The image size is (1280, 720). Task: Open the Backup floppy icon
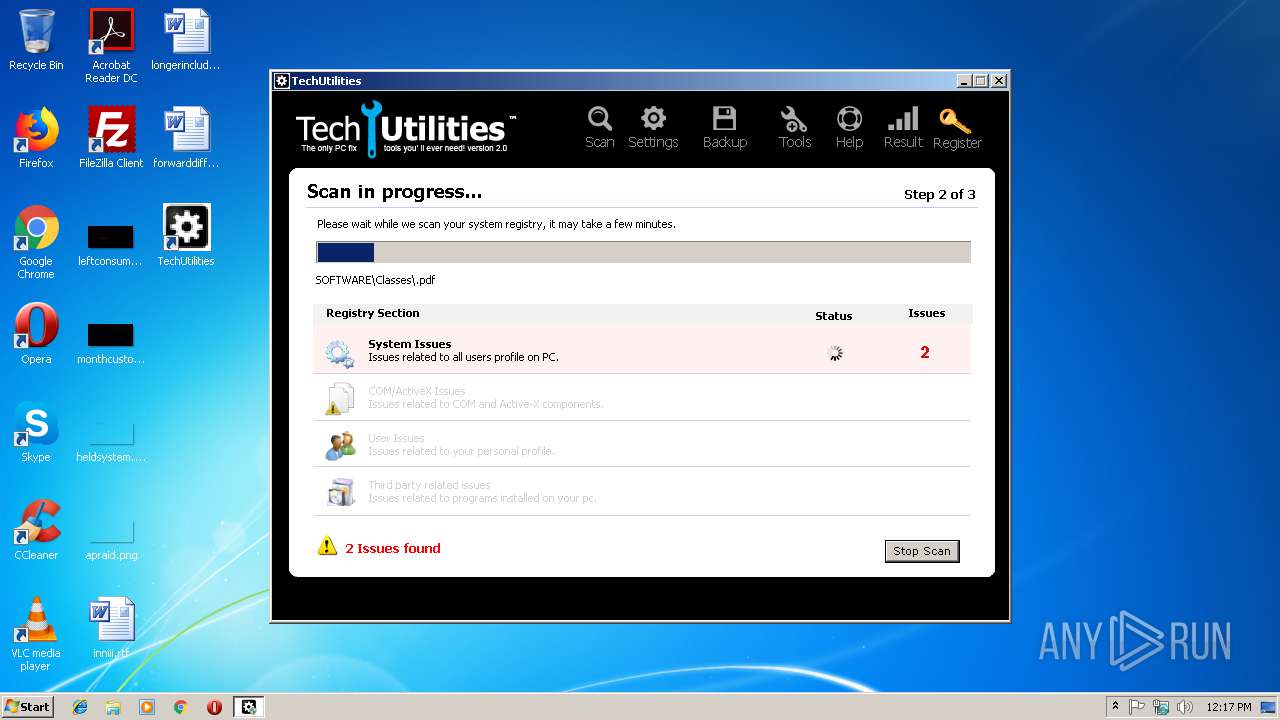point(724,127)
